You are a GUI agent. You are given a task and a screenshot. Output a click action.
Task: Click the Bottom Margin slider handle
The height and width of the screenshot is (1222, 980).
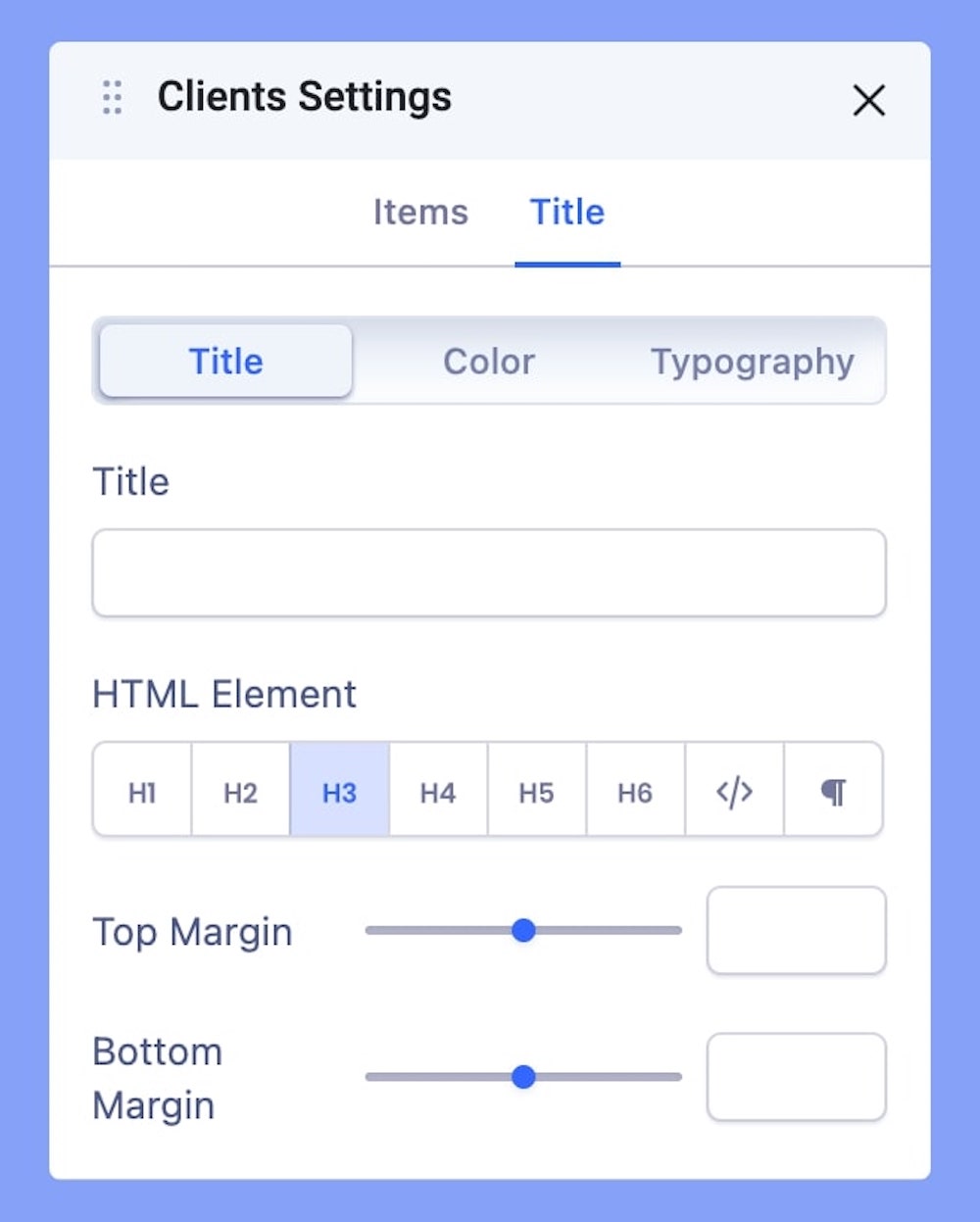pos(524,1077)
